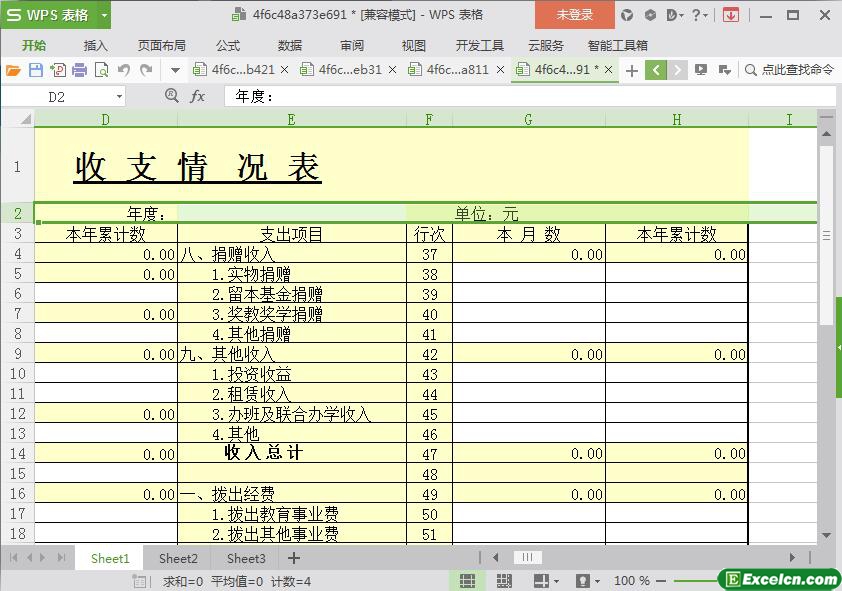Expand the Name Box dropdown arrow
The width and height of the screenshot is (842, 591).
pyautogui.click(x=119, y=97)
